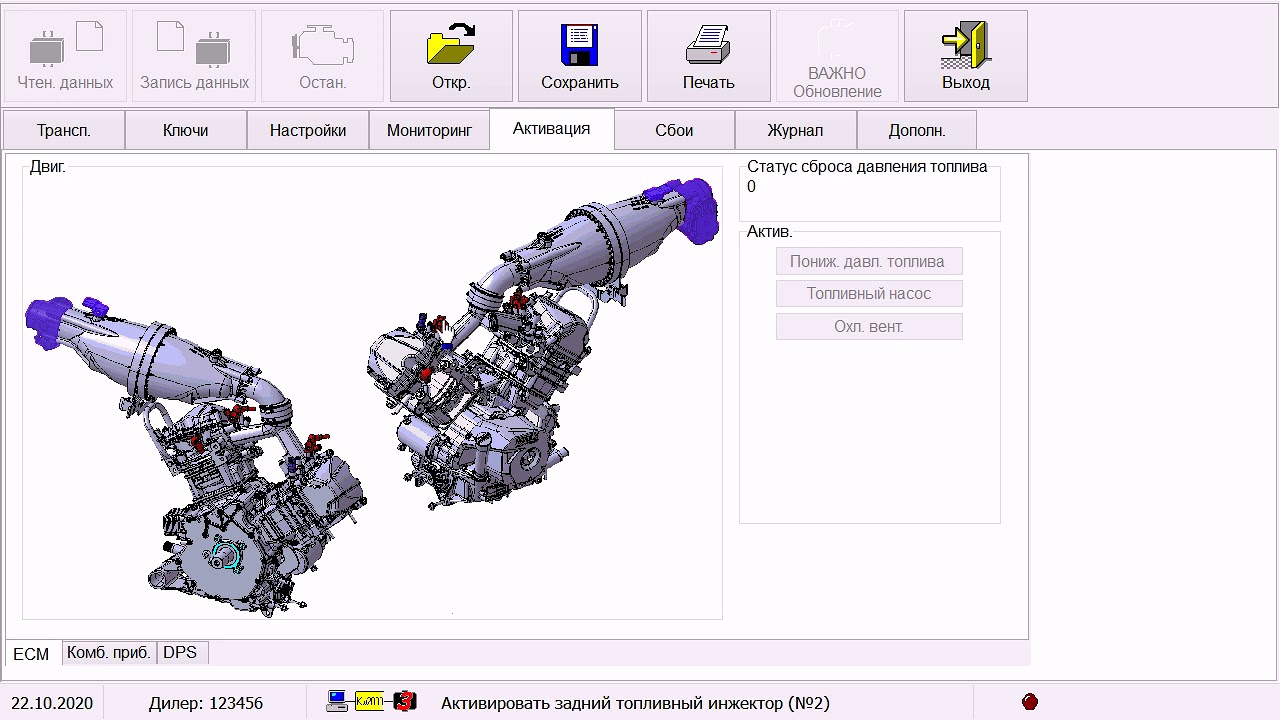1280x720 pixels.
Task: Open the Журнал tab
Action: [795, 130]
